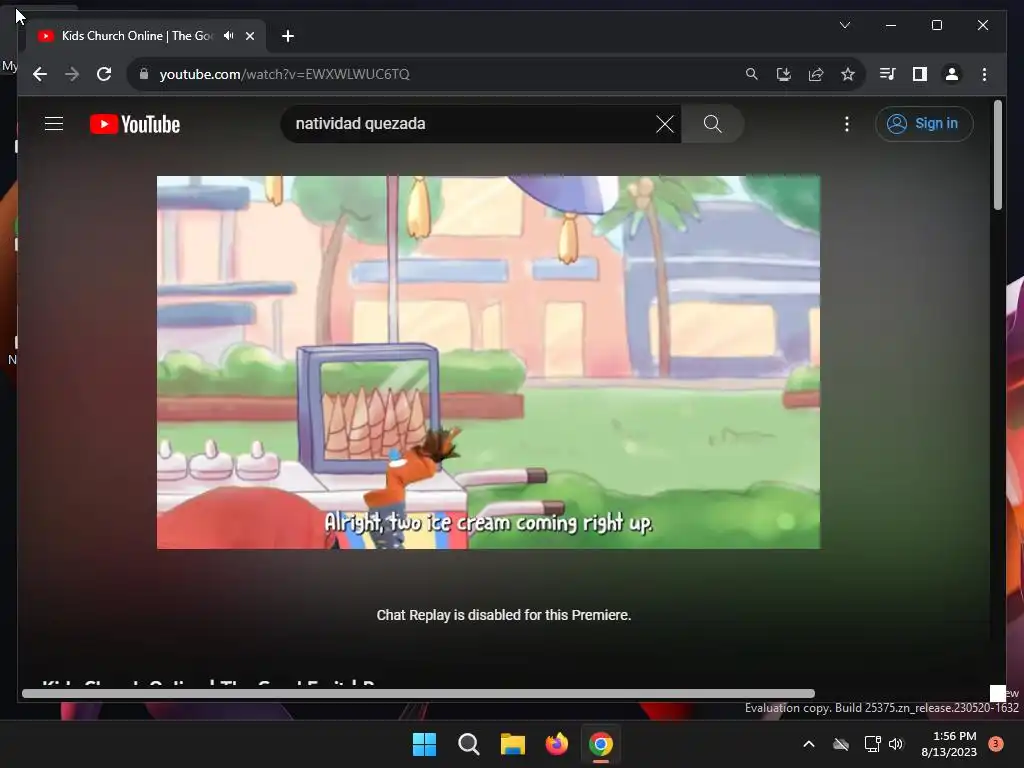Image resolution: width=1024 pixels, height=768 pixels.
Task: Open File Explorer from taskbar
Action: coord(513,744)
